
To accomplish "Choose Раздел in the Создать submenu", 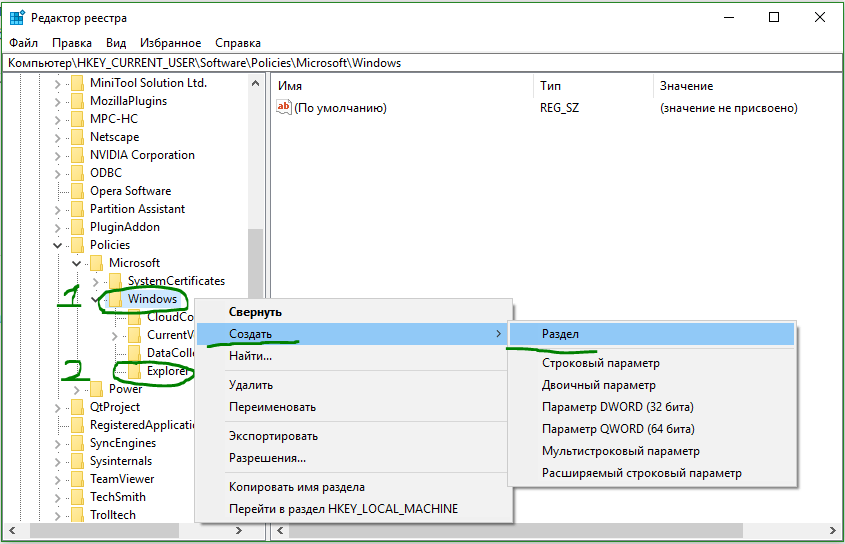I will pos(560,334).
